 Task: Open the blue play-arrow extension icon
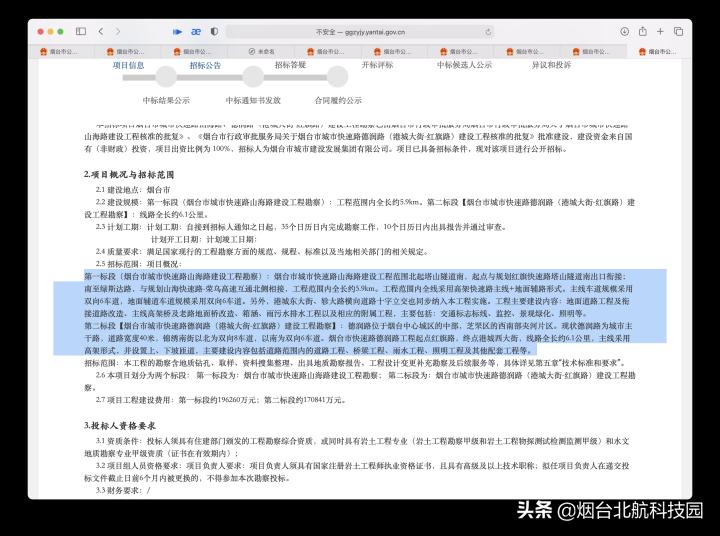coord(177,32)
